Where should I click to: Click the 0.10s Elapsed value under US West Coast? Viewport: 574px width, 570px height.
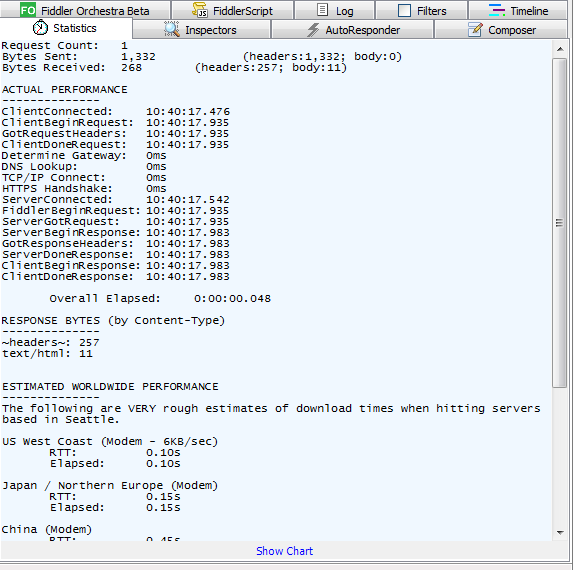[x=163, y=464]
